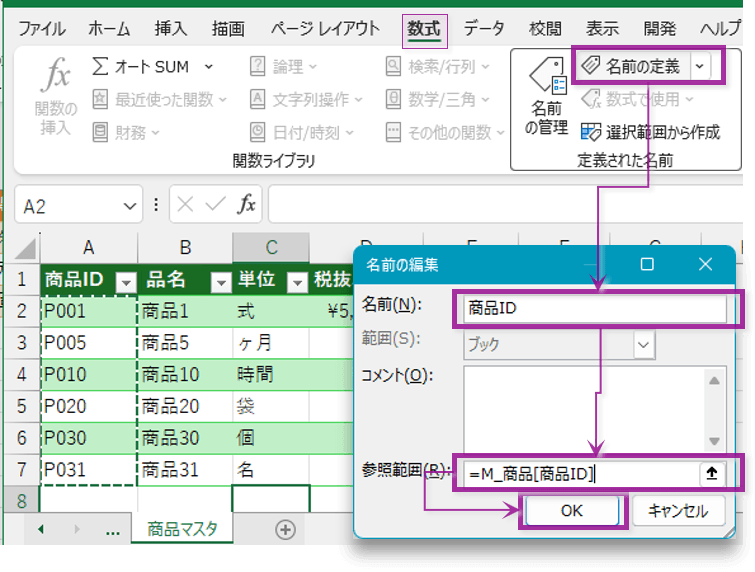Open the 単位 column filter dropdown
This screenshot has width=755, height=572.
pyautogui.click(x=297, y=282)
